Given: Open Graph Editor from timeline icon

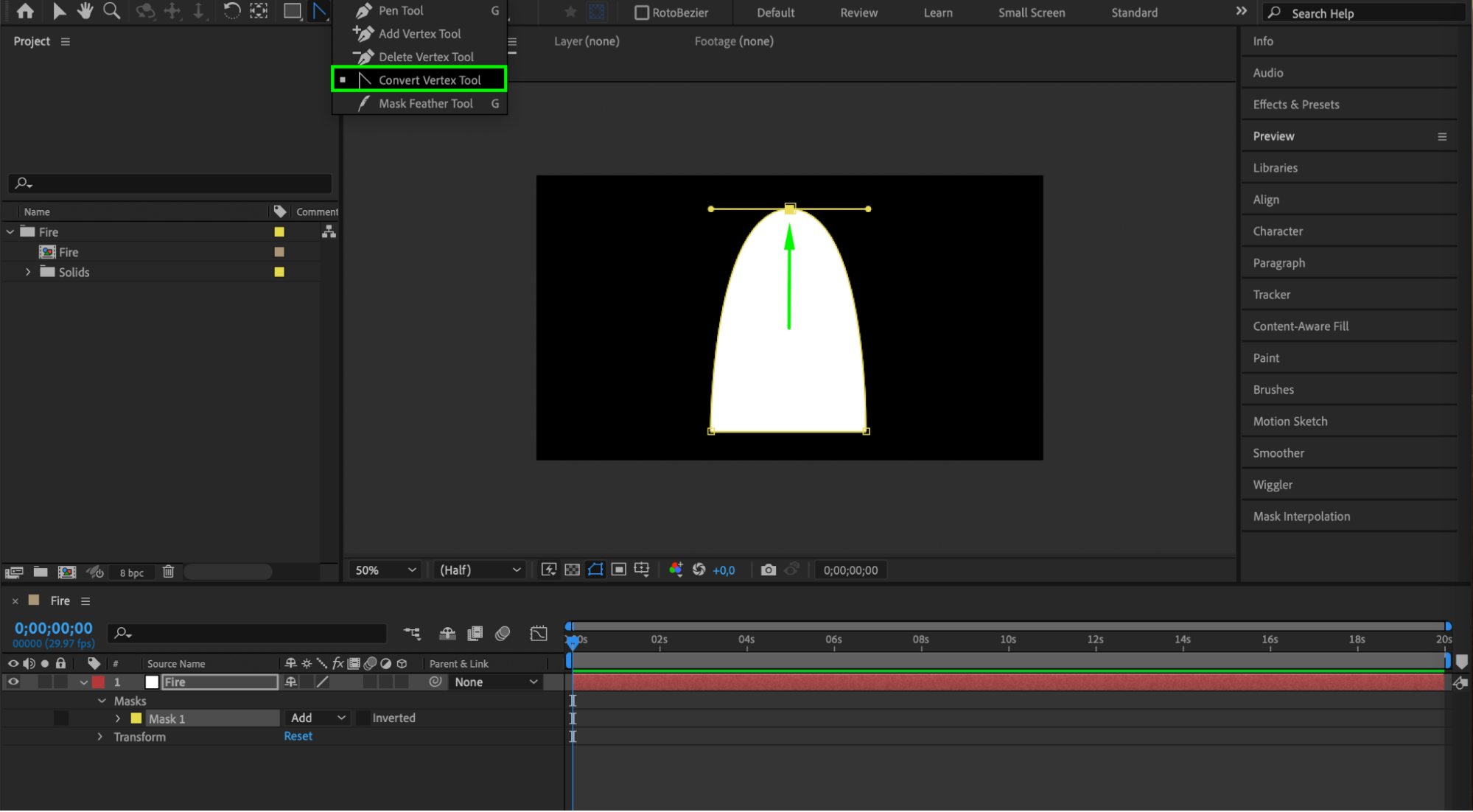Looking at the screenshot, I should coord(539,633).
